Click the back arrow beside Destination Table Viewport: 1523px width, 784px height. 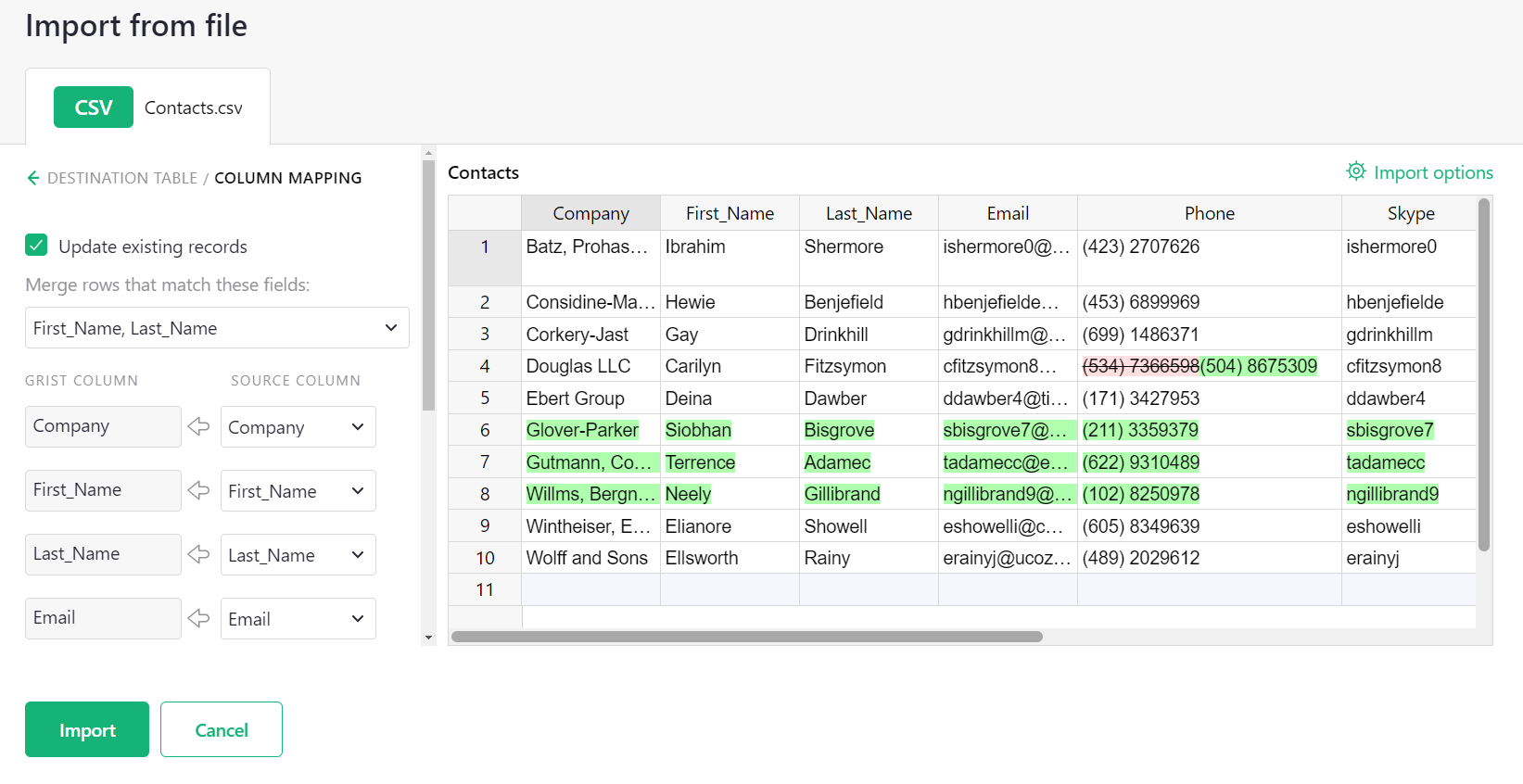[x=33, y=178]
